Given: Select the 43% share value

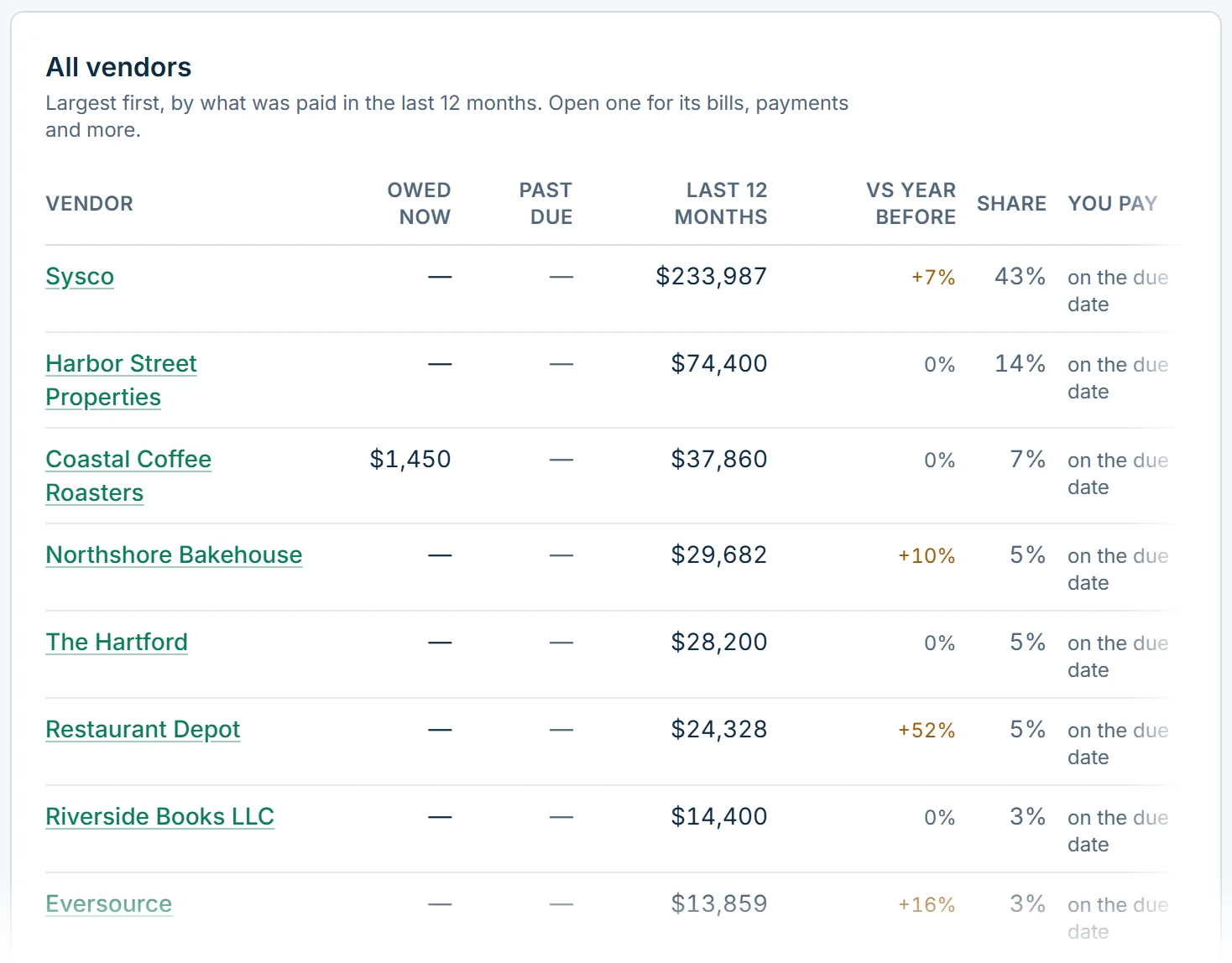Looking at the screenshot, I should tap(1020, 277).
